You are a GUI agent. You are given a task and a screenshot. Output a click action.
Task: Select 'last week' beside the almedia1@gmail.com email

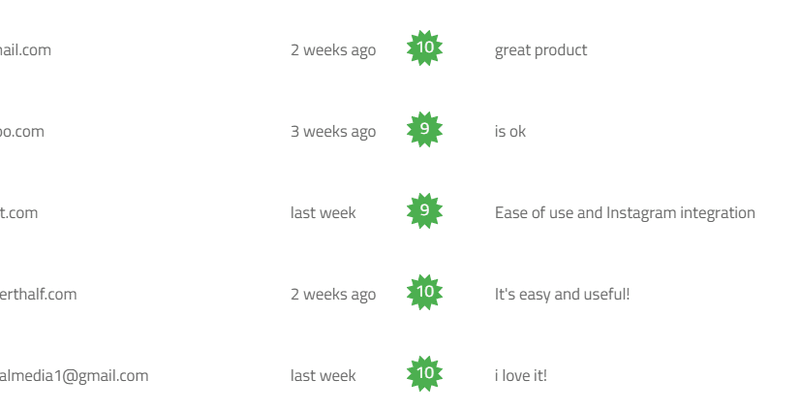[323, 376]
